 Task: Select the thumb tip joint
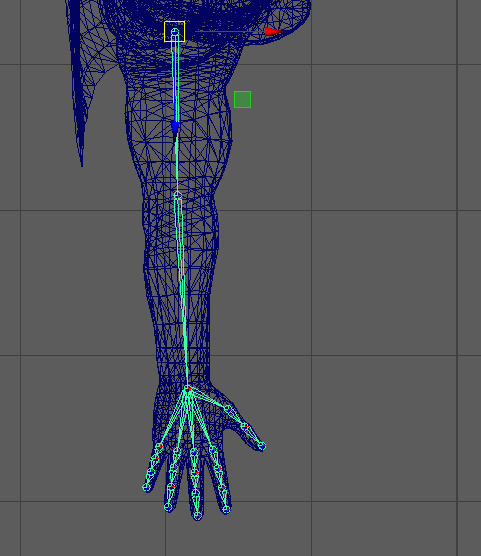pyautogui.click(x=262, y=446)
